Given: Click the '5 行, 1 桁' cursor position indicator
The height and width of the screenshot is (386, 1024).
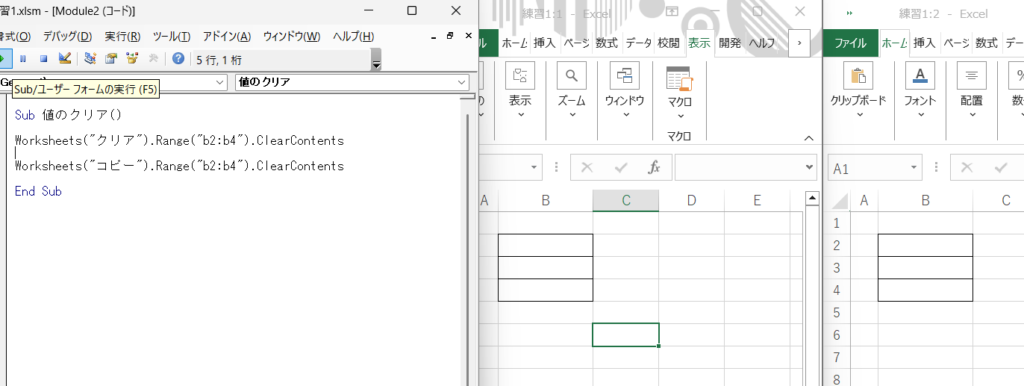Looking at the screenshot, I should tap(219, 60).
